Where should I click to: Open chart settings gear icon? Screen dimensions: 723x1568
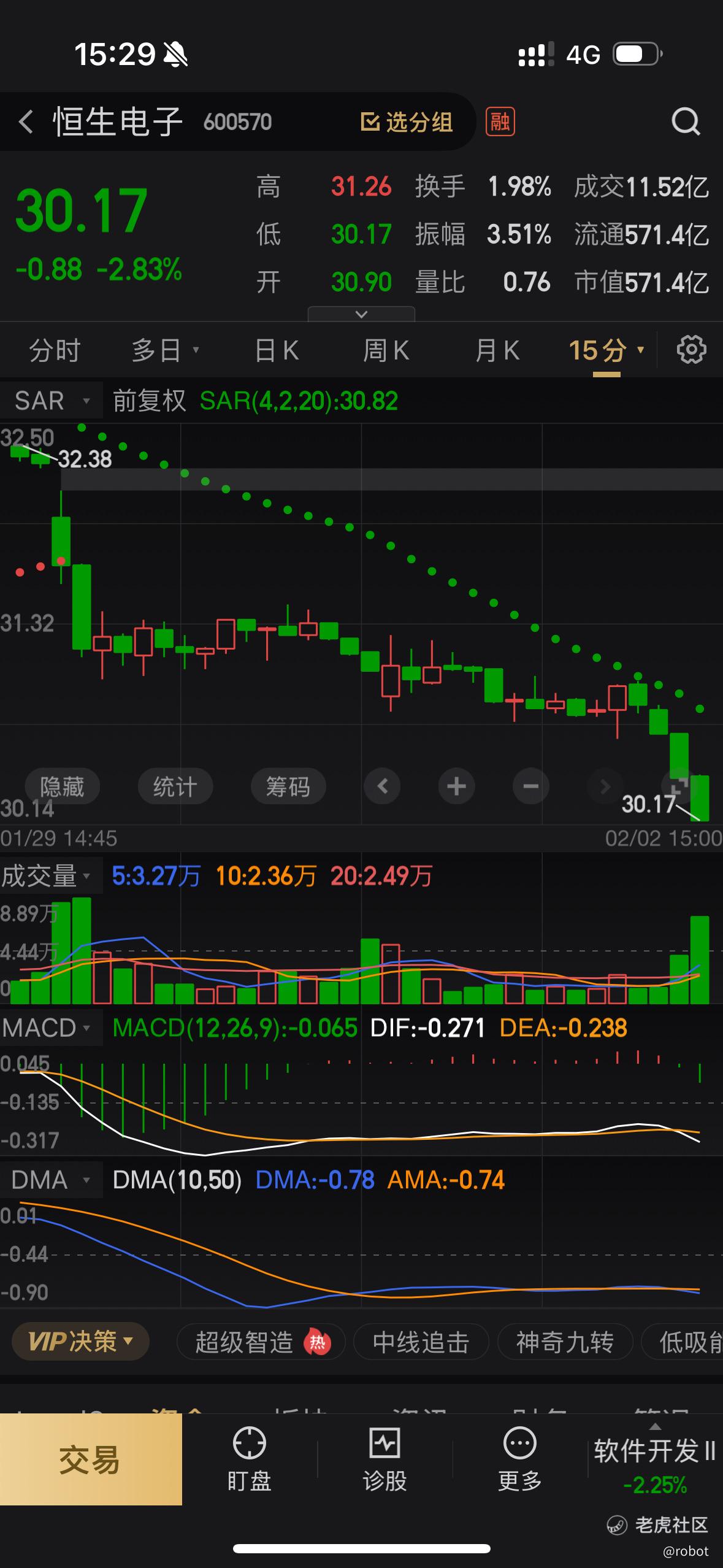[691, 350]
